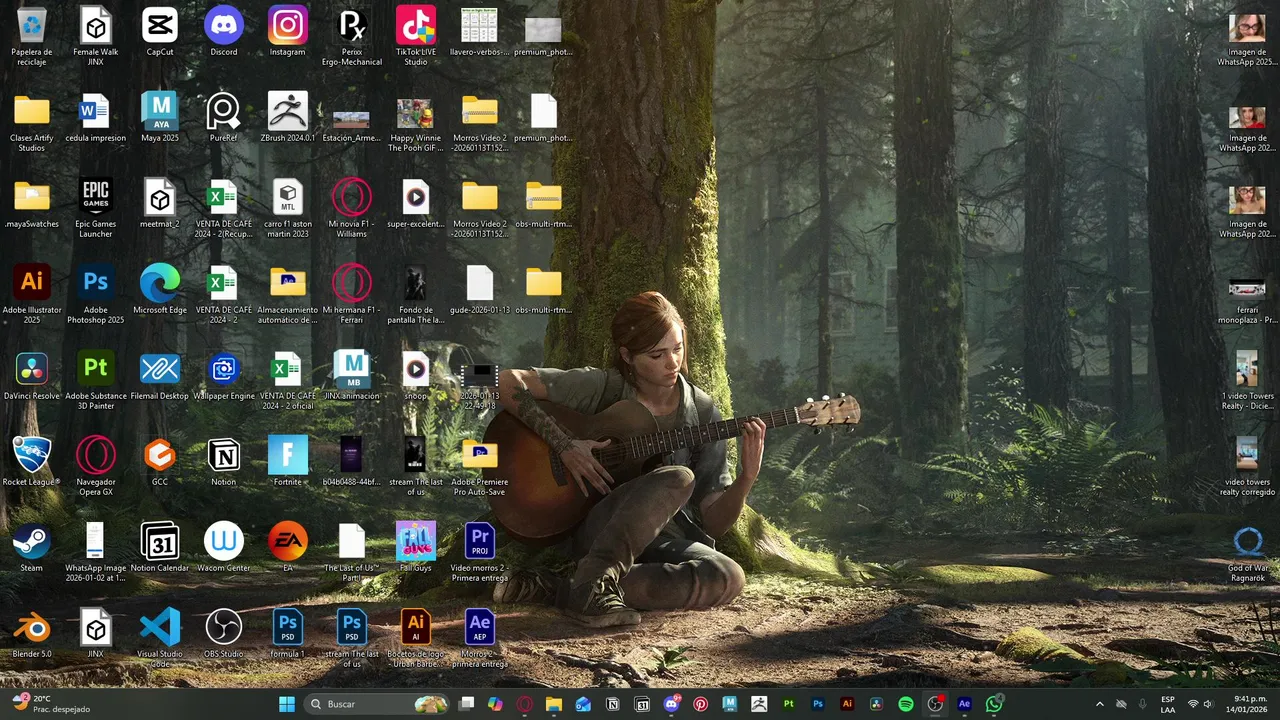This screenshot has width=1280, height=720.
Task: Open the Discord desktop shortcut
Action: tap(224, 32)
